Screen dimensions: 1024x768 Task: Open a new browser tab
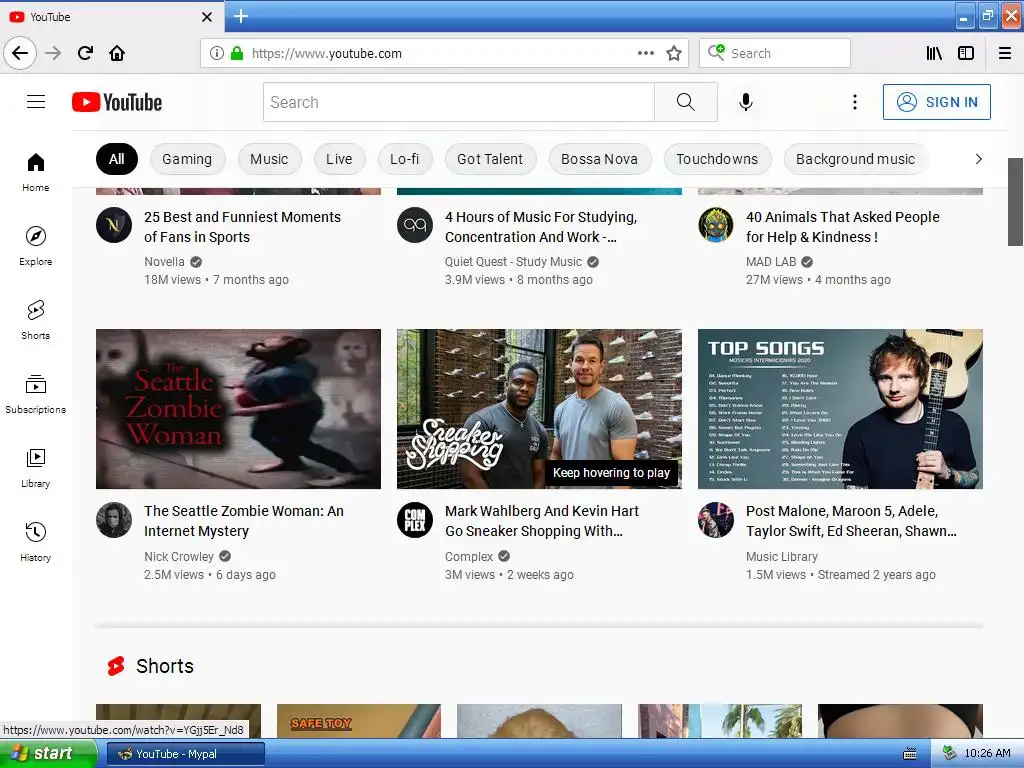click(240, 16)
